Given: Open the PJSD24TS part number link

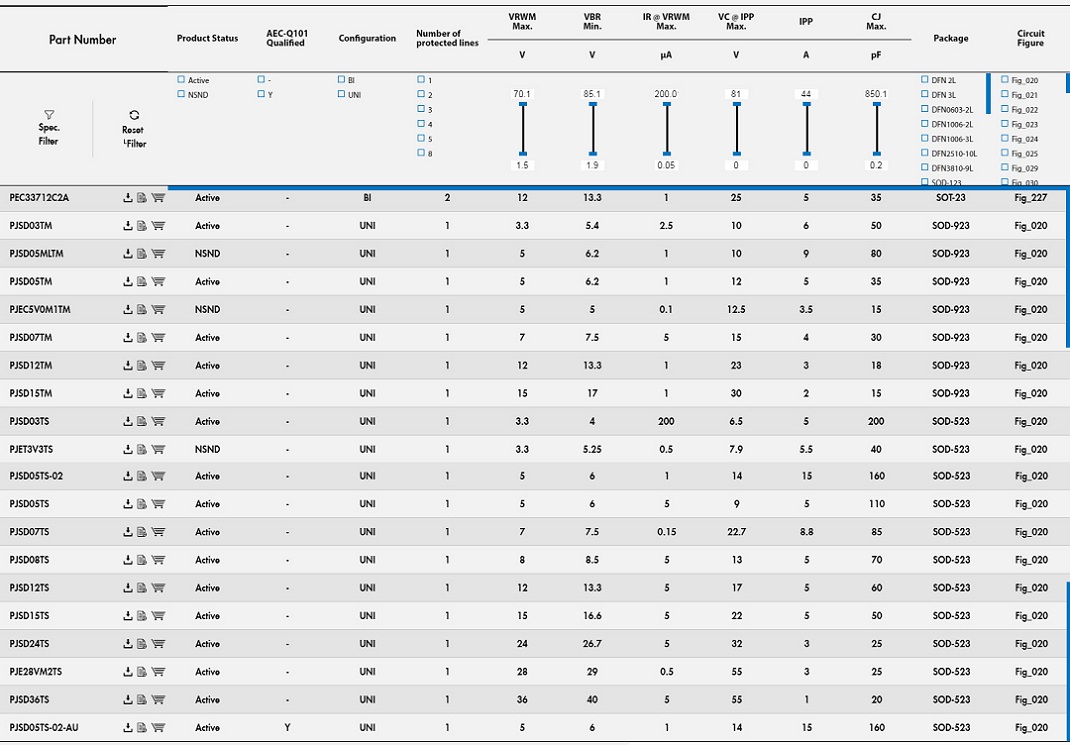Looking at the screenshot, I should (x=30, y=644).
